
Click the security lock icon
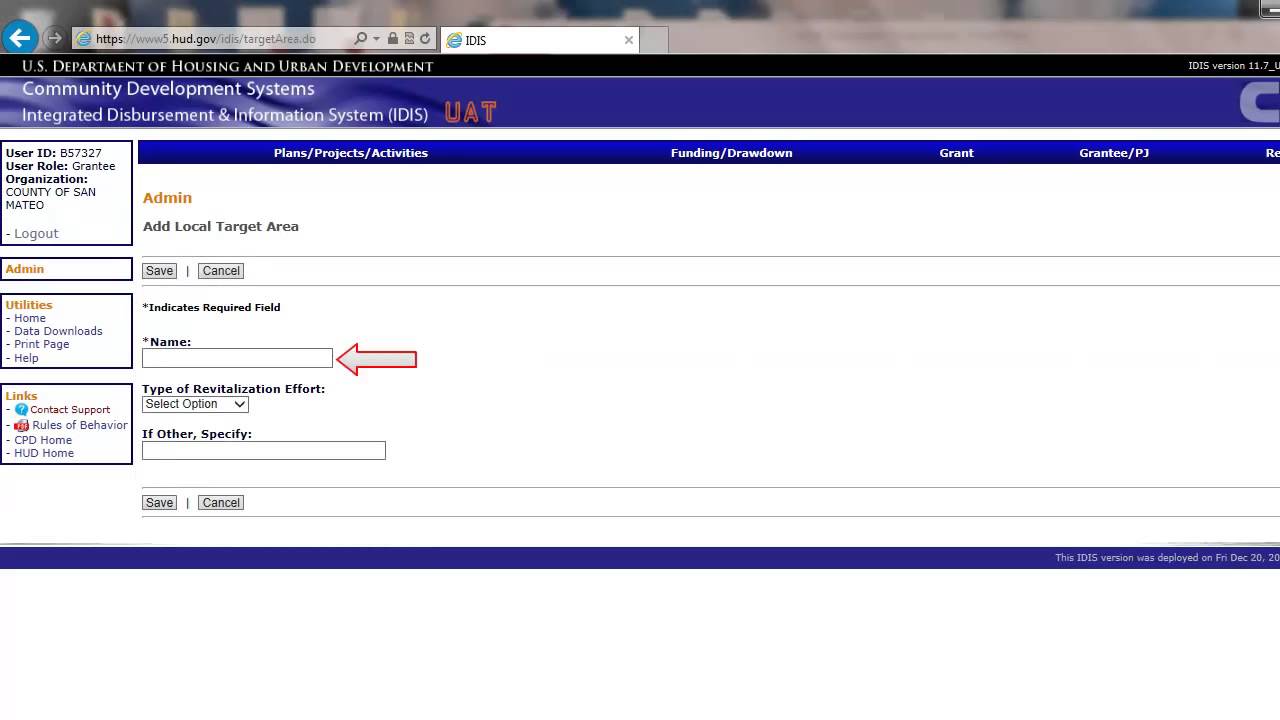(x=393, y=39)
